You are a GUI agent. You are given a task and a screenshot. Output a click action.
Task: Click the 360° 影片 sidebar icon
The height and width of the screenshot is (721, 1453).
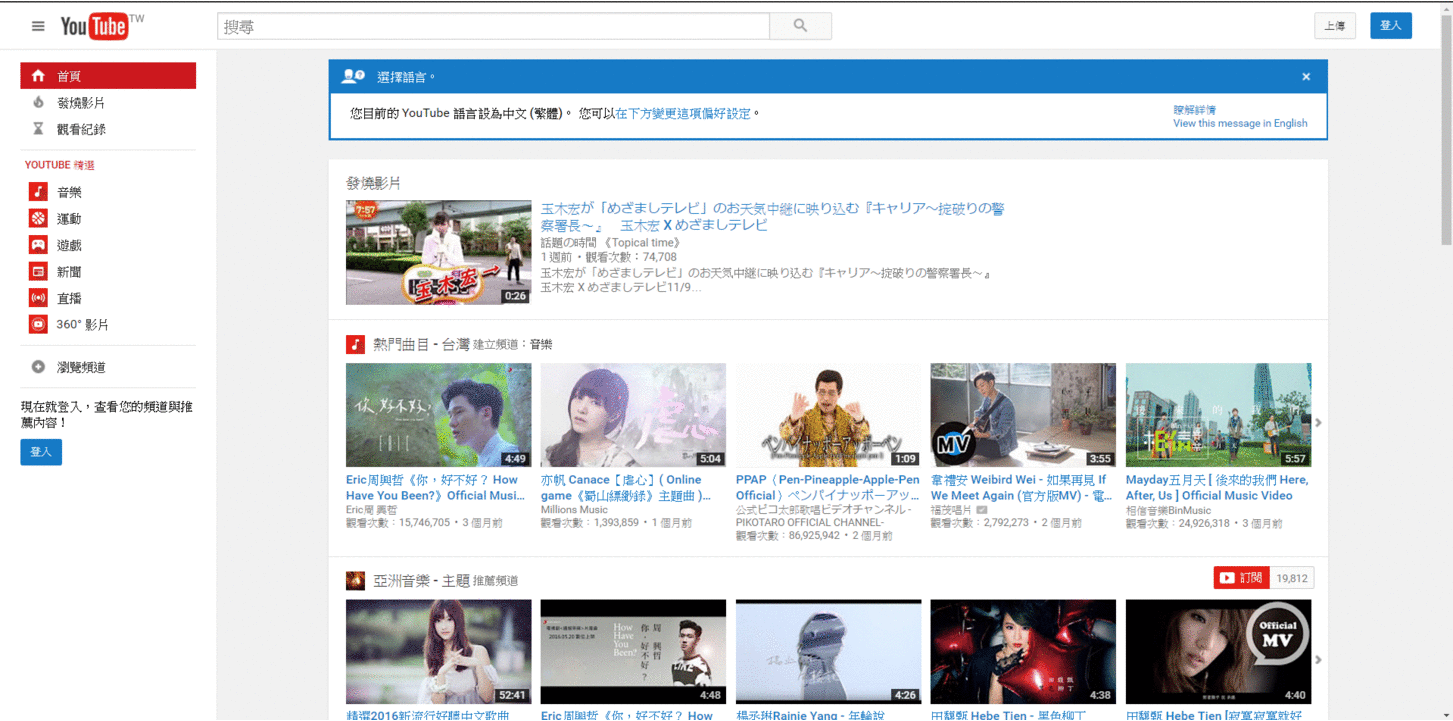point(38,324)
